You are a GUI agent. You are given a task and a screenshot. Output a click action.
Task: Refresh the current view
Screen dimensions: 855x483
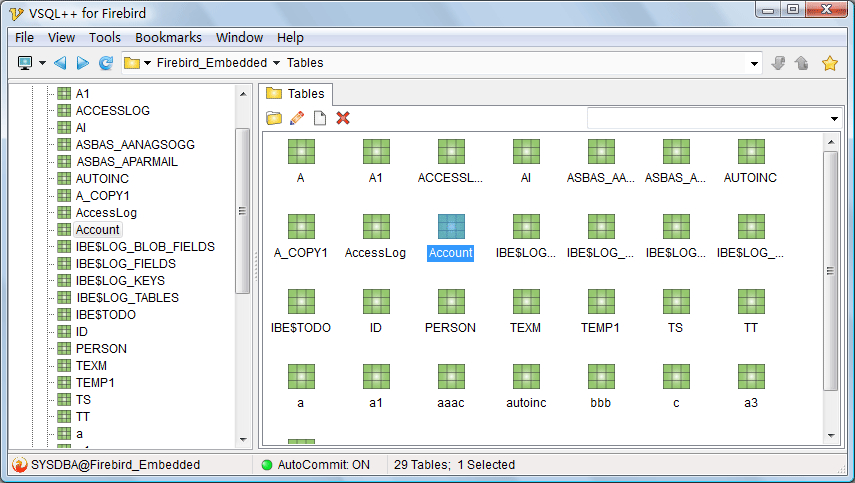pos(106,63)
